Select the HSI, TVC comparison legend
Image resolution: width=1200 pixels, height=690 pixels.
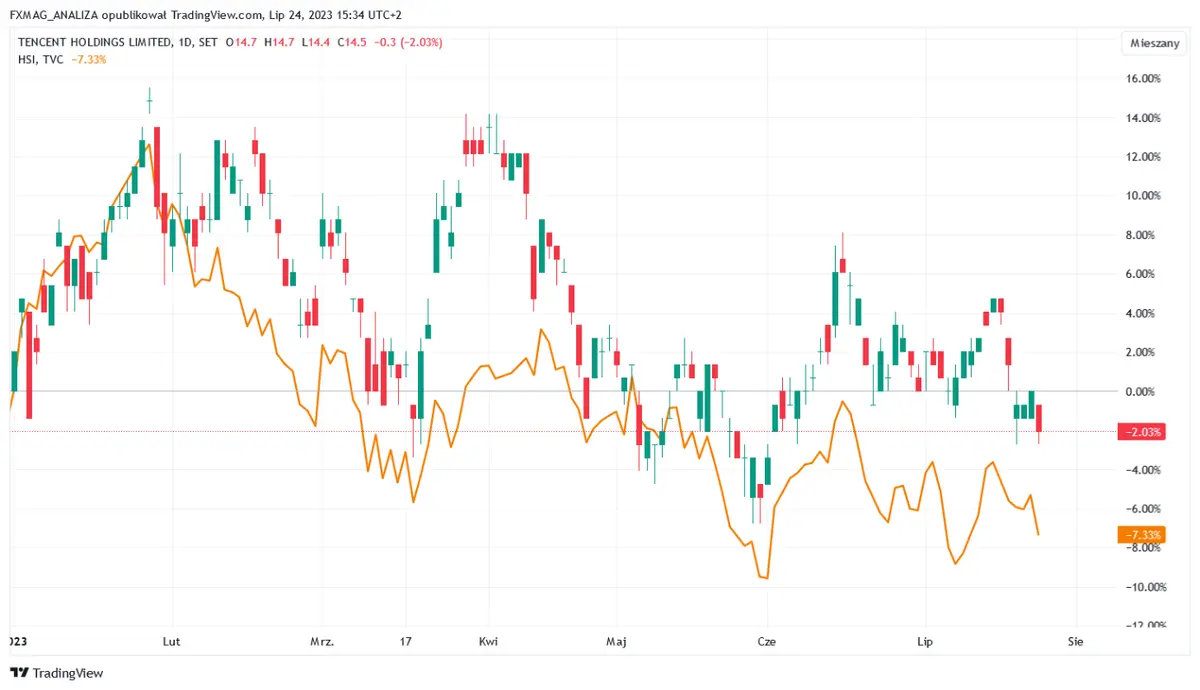pos(40,59)
